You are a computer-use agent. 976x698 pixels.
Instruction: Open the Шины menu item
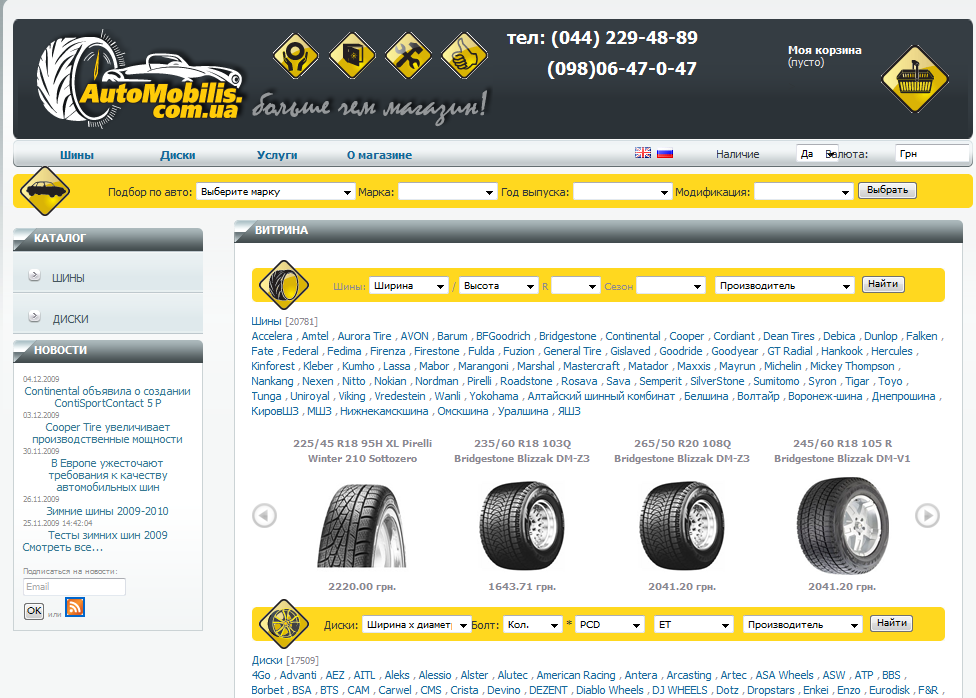77,155
